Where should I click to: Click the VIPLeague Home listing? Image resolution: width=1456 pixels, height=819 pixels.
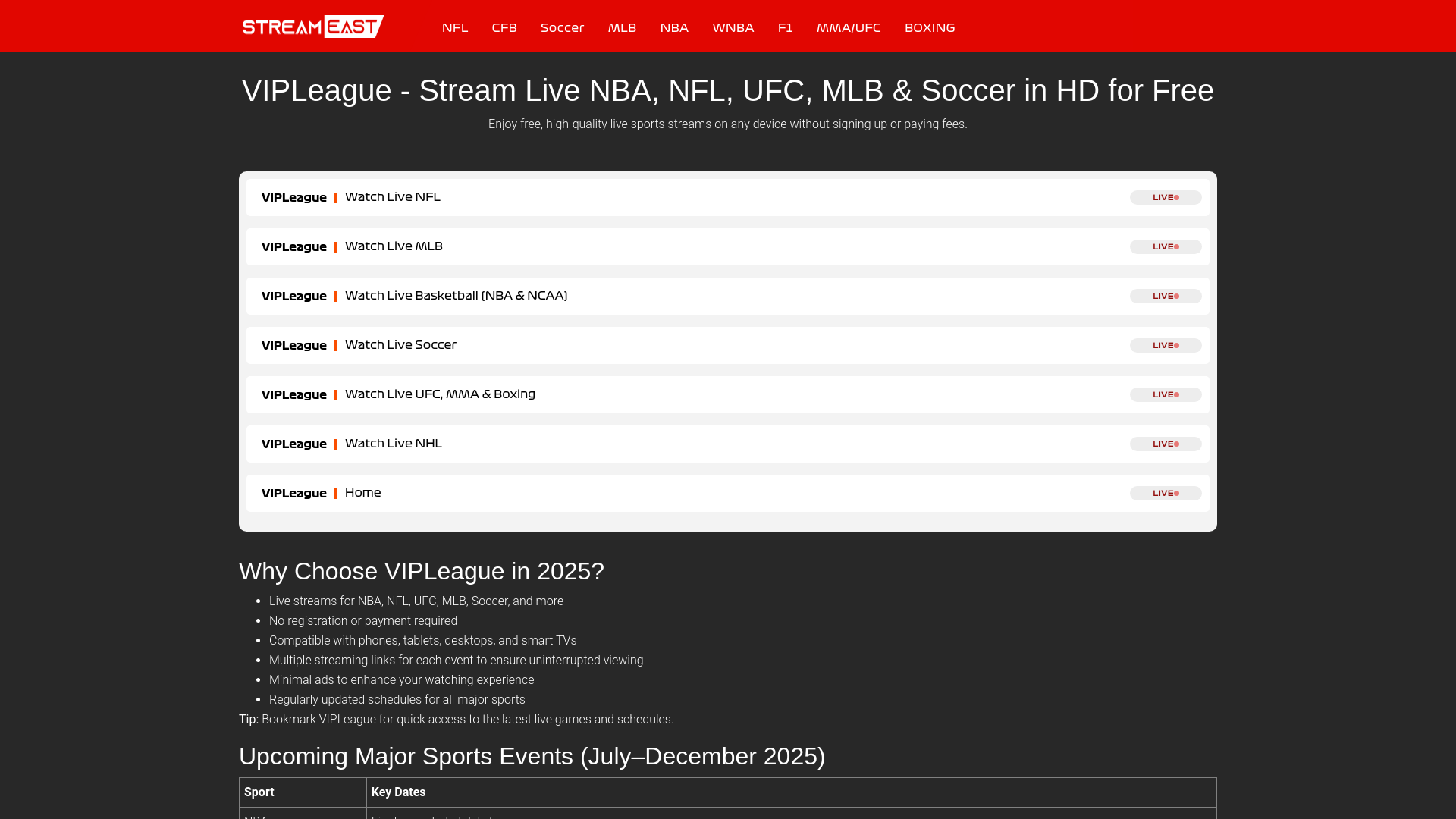click(x=362, y=493)
